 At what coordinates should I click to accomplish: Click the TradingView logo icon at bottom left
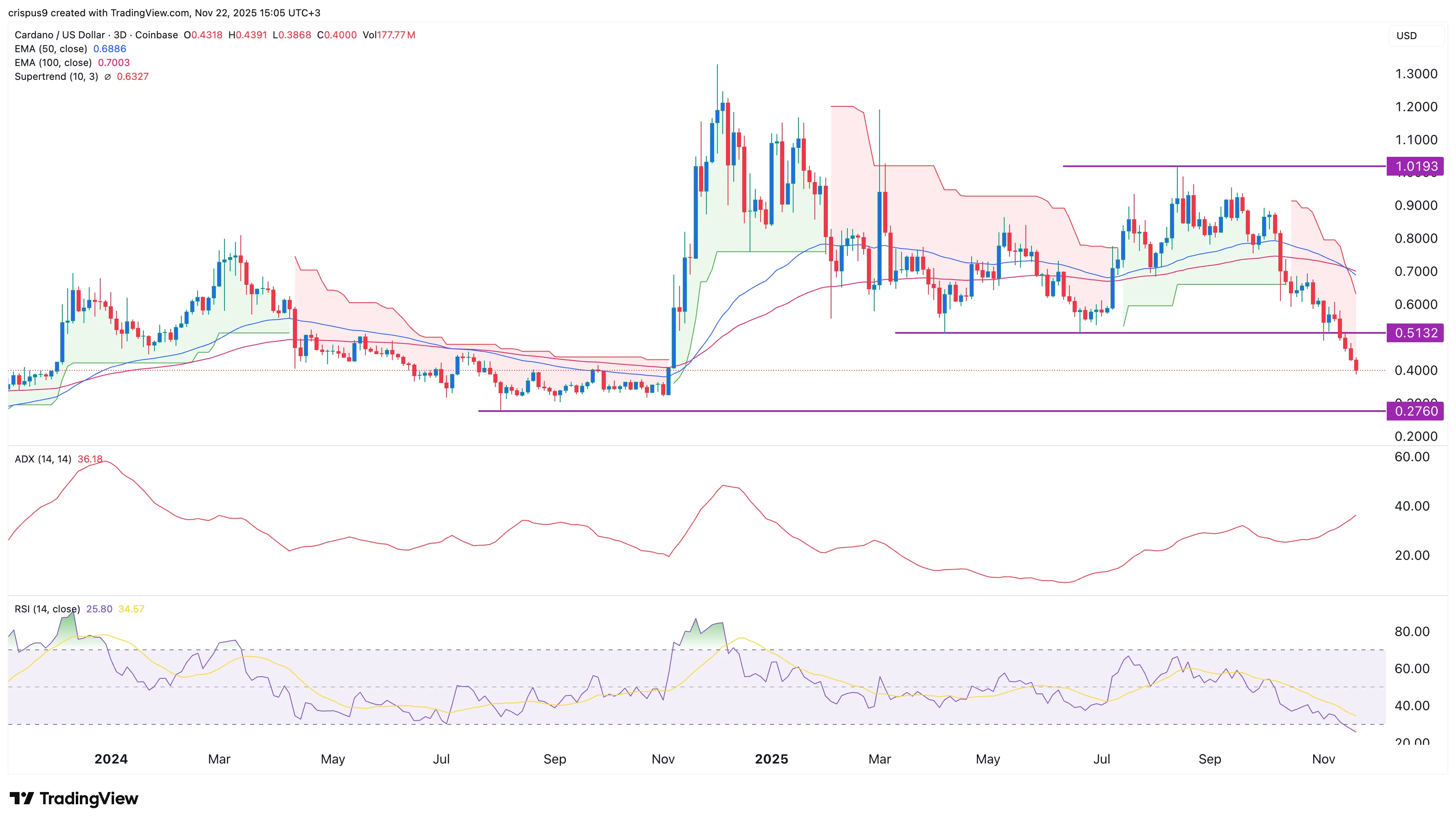pyautogui.click(x=22, y=798)
